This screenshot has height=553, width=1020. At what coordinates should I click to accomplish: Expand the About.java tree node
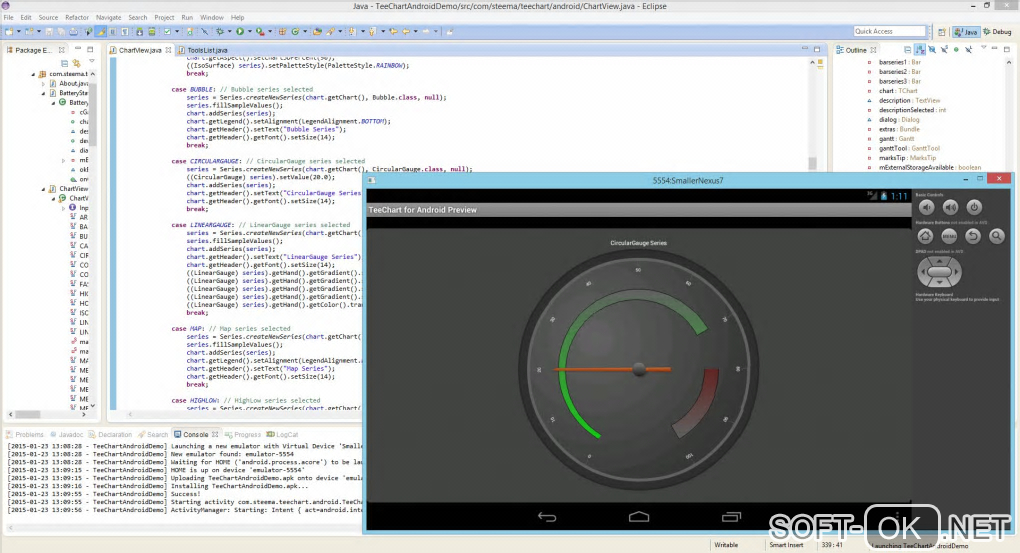click(x=43, y=83)
